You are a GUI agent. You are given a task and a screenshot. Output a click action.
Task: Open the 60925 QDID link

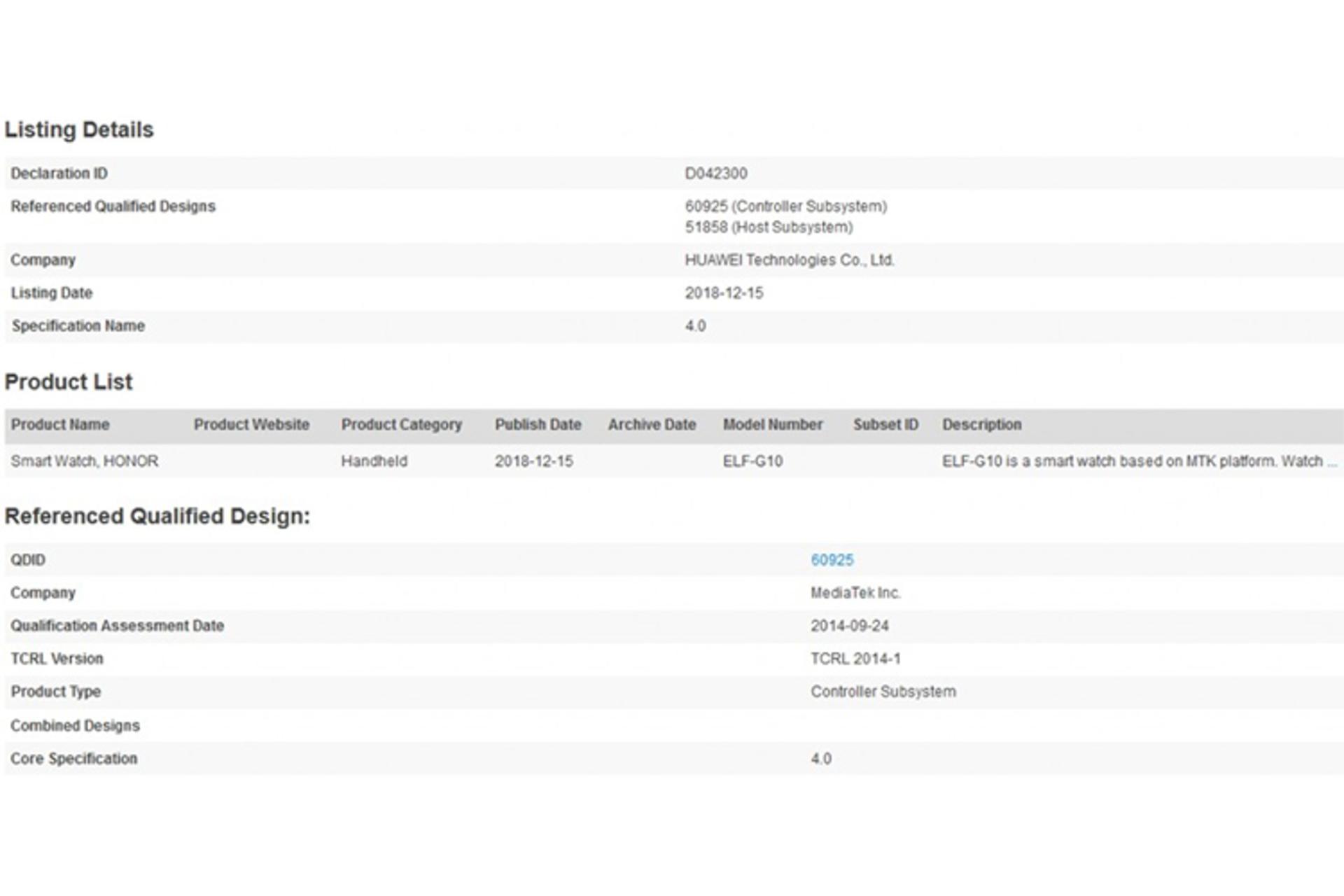[x=832, y=560]
